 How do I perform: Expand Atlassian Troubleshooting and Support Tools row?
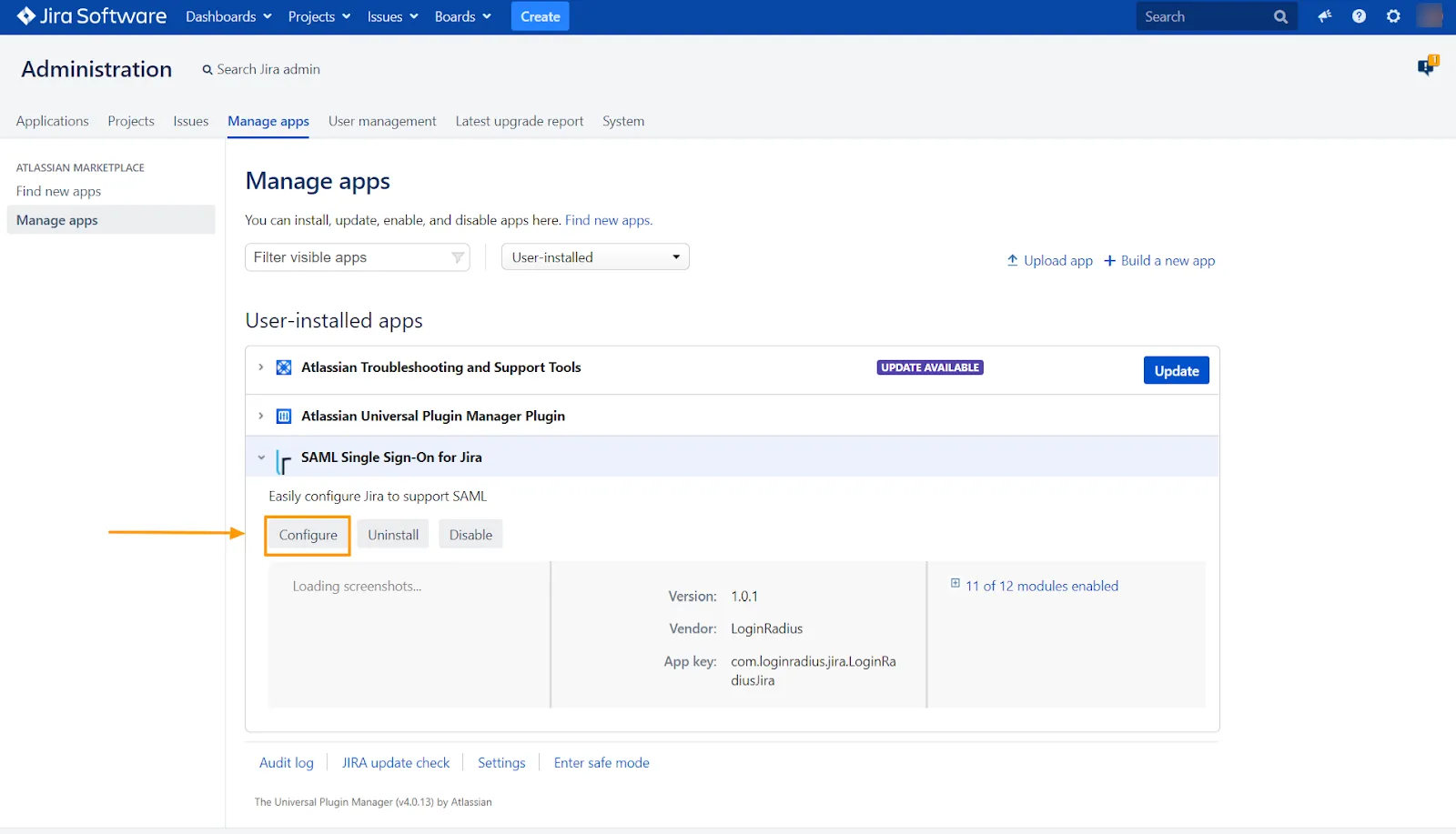(x=261, y=367)
